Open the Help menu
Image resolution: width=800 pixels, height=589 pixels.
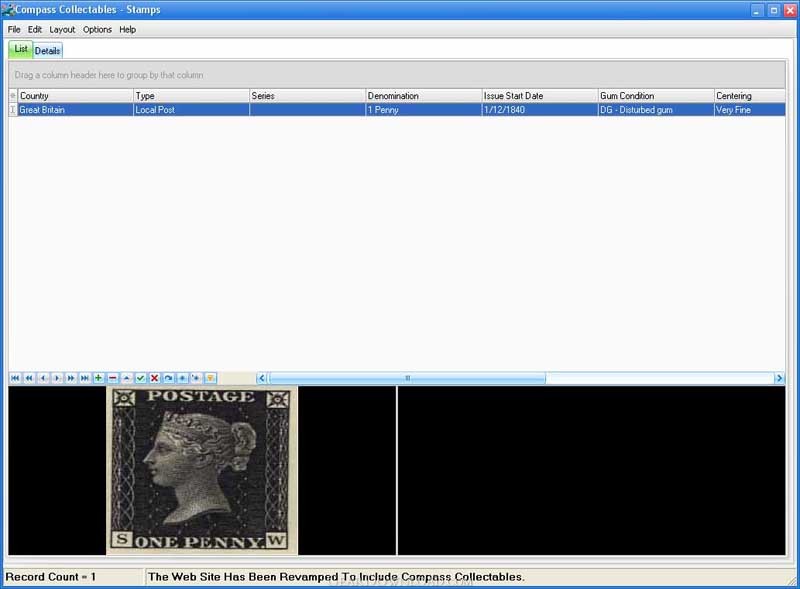pos(128,30)
